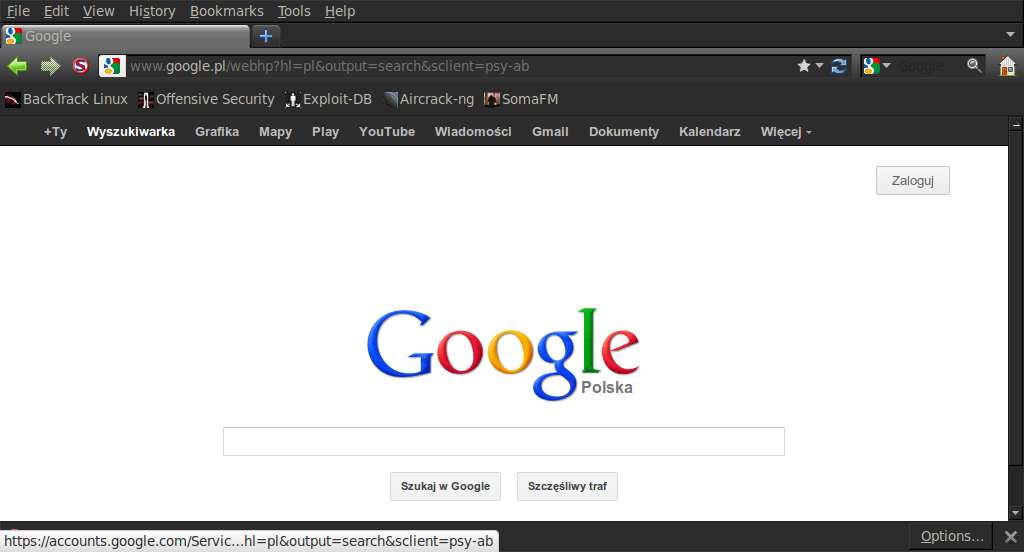Open the bookmark star dropdown arrow
The height and width of the screenshot is (552, 1024).
[820, 65]
